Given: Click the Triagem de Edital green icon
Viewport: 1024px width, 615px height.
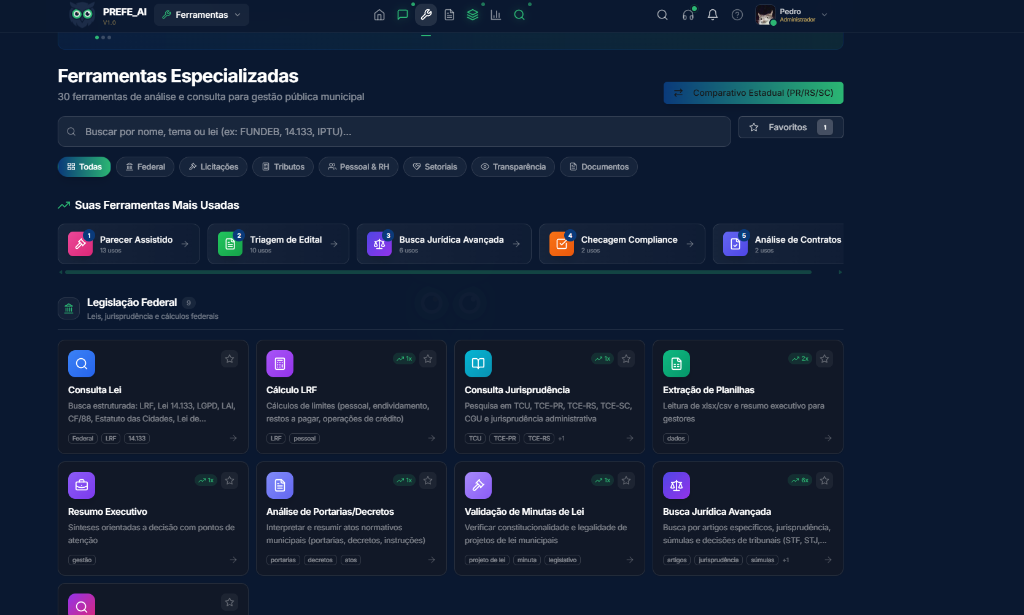Looking at the screenshot, I should click(x=230, y=244).
